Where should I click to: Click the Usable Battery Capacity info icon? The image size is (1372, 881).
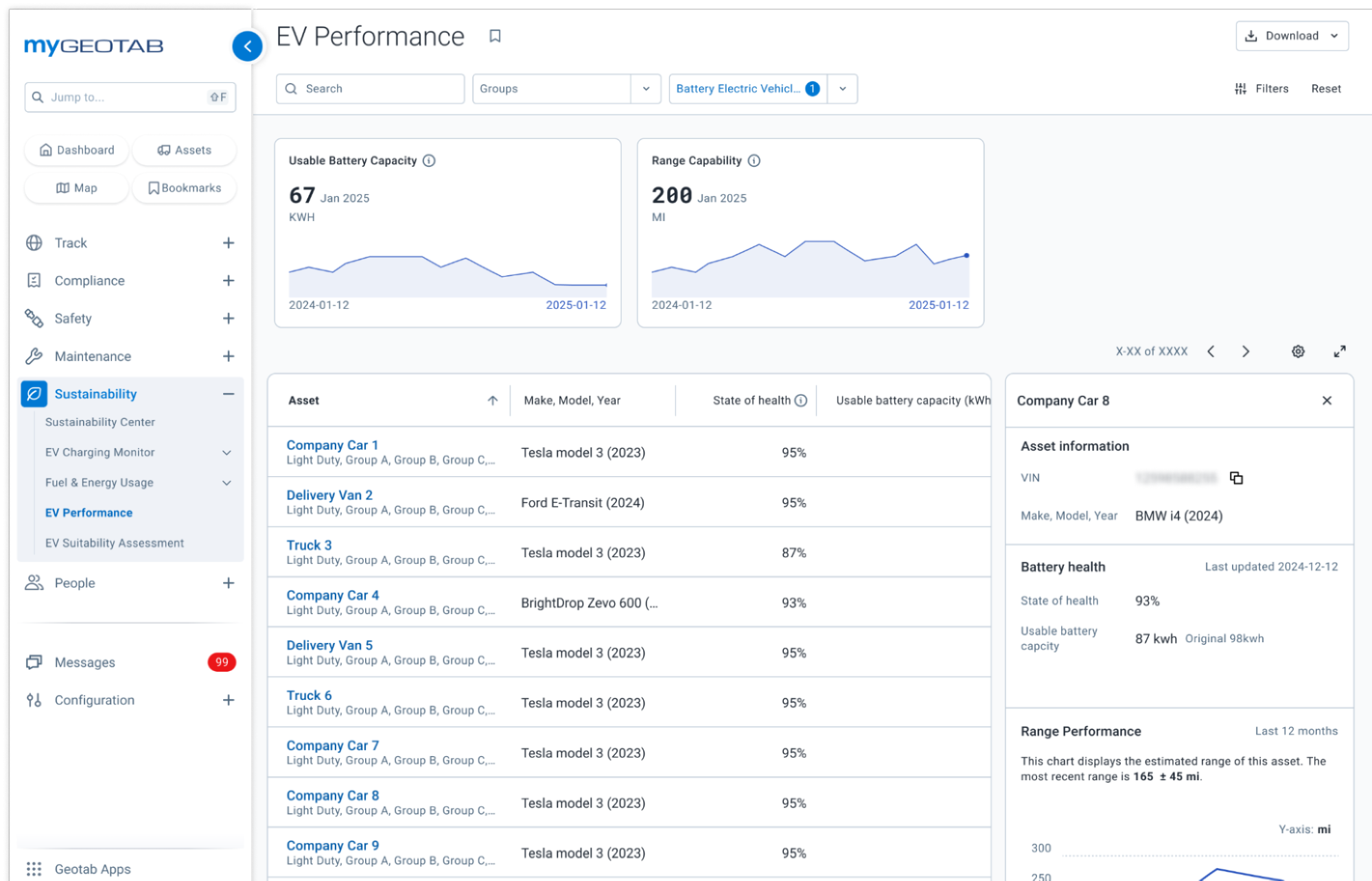(x=429, y=161)
